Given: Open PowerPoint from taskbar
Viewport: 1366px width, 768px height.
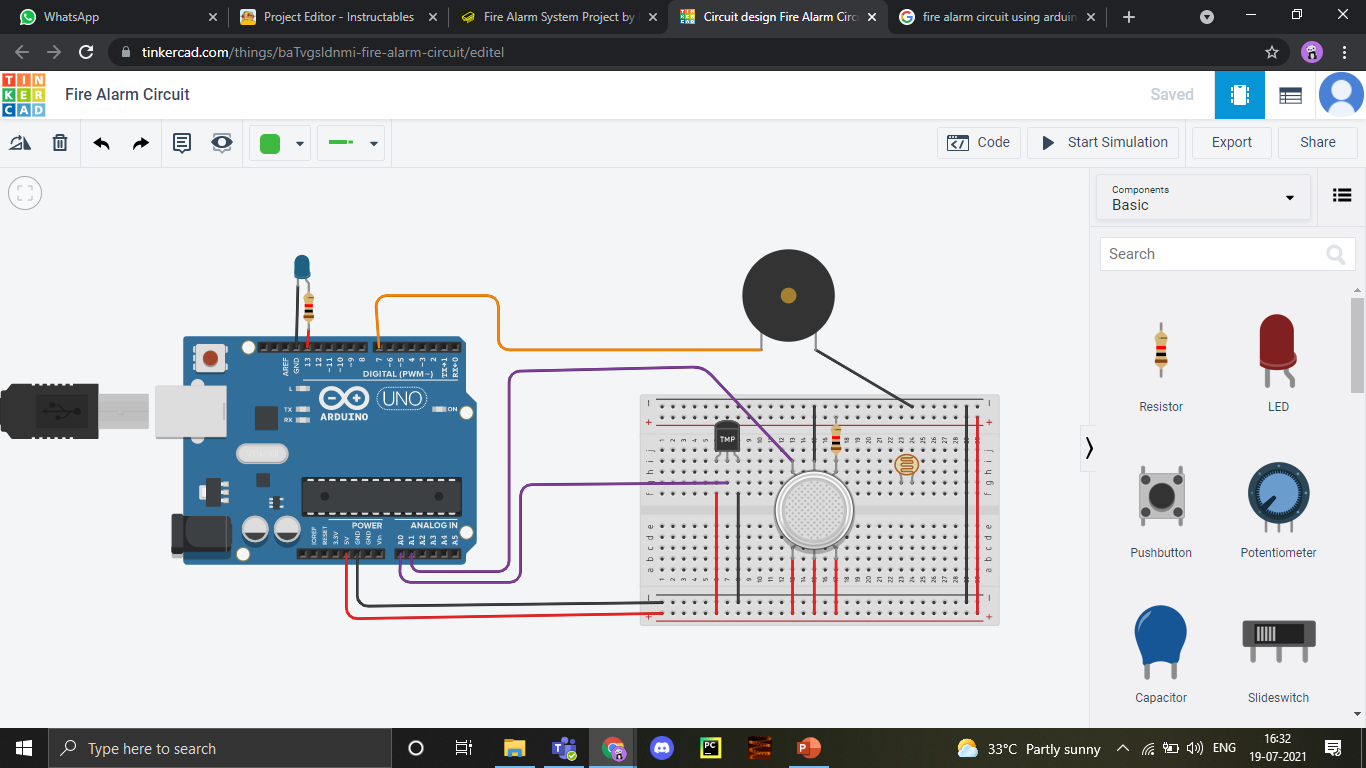Looking at the screenshot, I should pos(809,748).
